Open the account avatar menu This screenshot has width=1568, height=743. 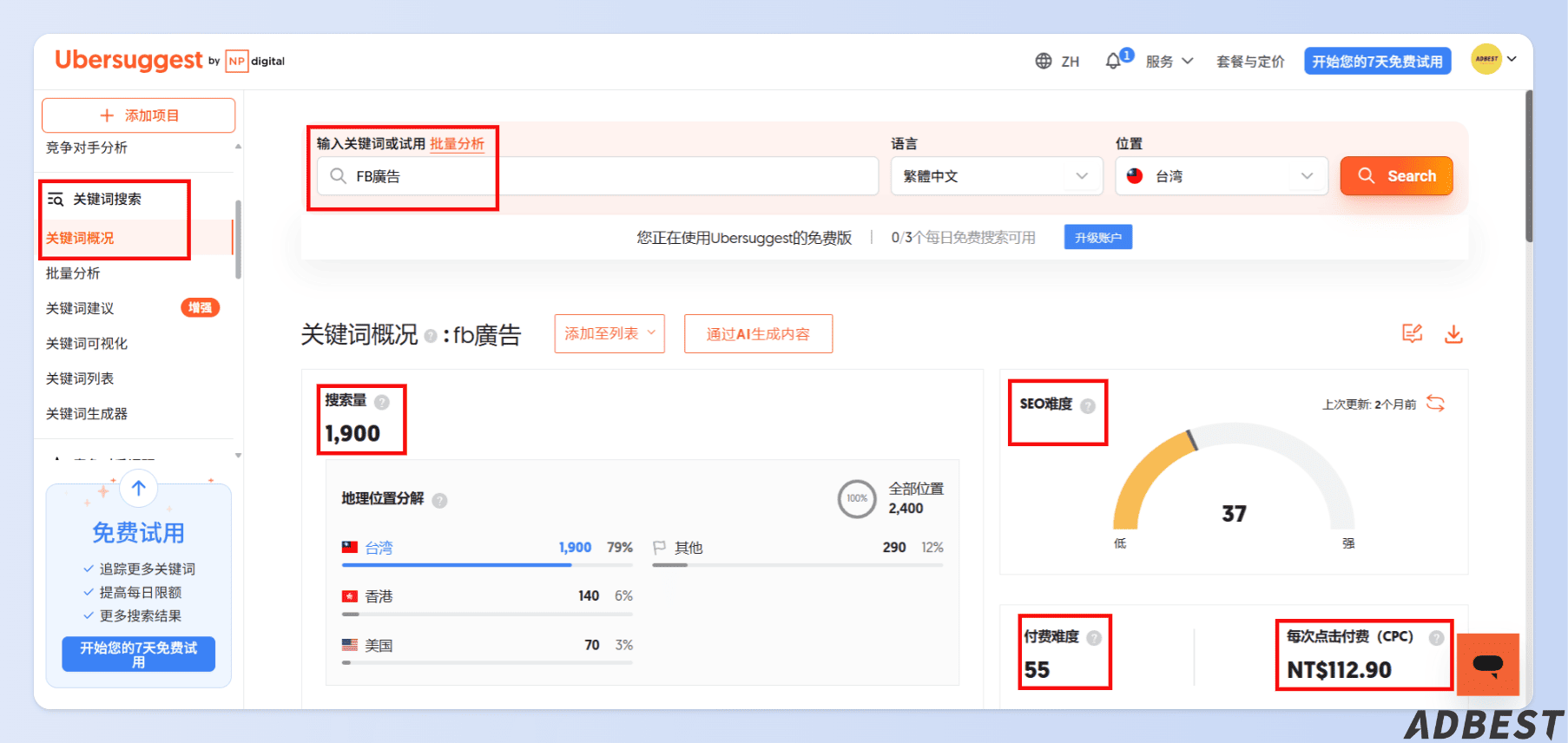(1486, 59)
